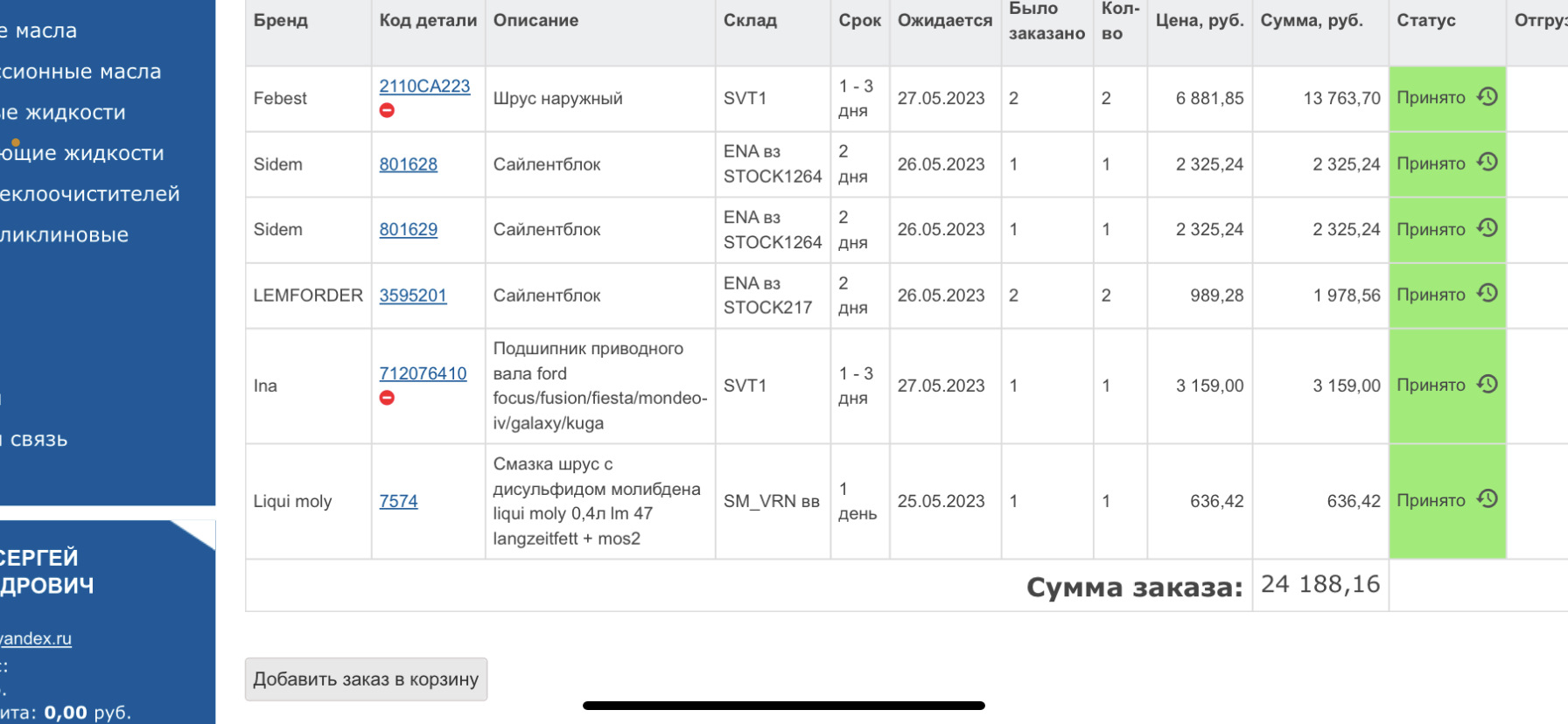The height and width of the screenshot is (724, 1568).
Task: Open sidebar item ending in ющие жидкости
Action: 82,153
